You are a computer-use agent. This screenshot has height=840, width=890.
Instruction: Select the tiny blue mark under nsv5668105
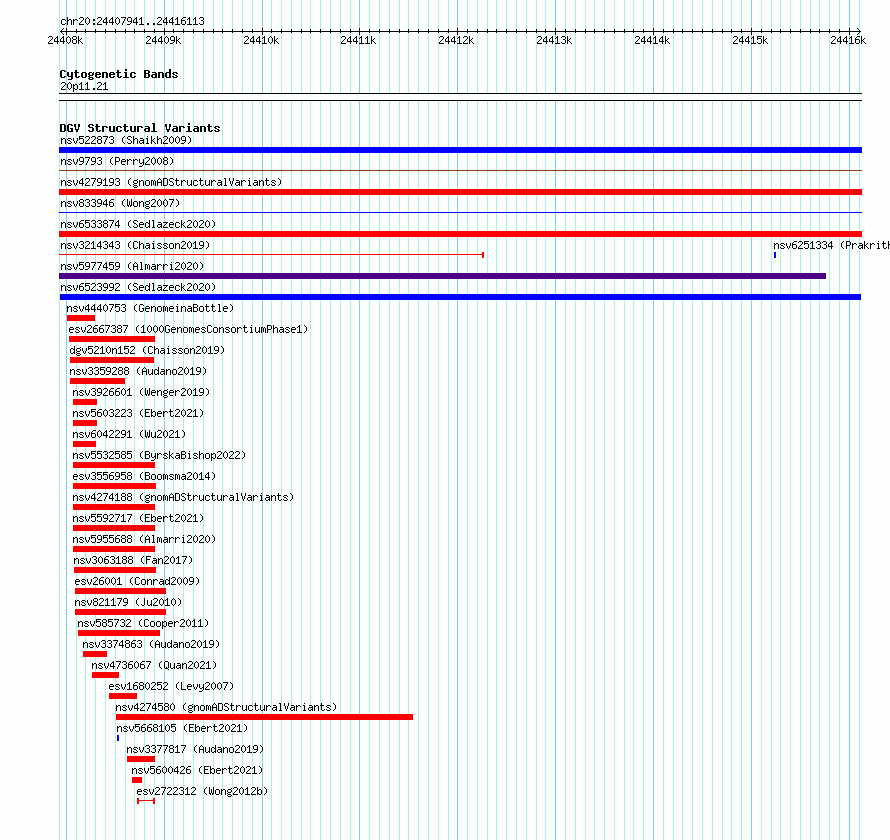point(118,738)
